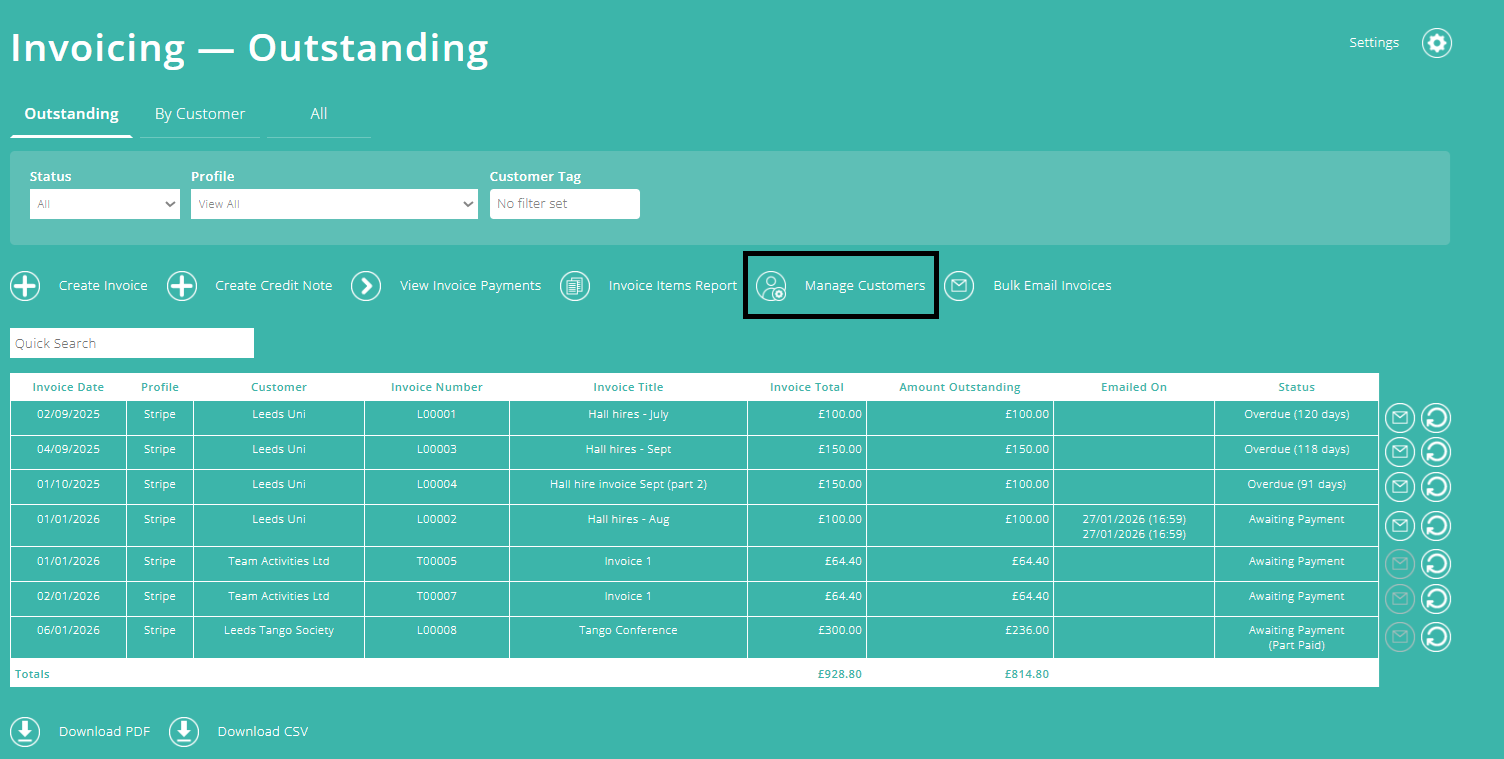This screenshot has height=759, width=1504.
Task: Click the refresh icon for the Tango Conference invoice
Action: (x=1436, y=637)
